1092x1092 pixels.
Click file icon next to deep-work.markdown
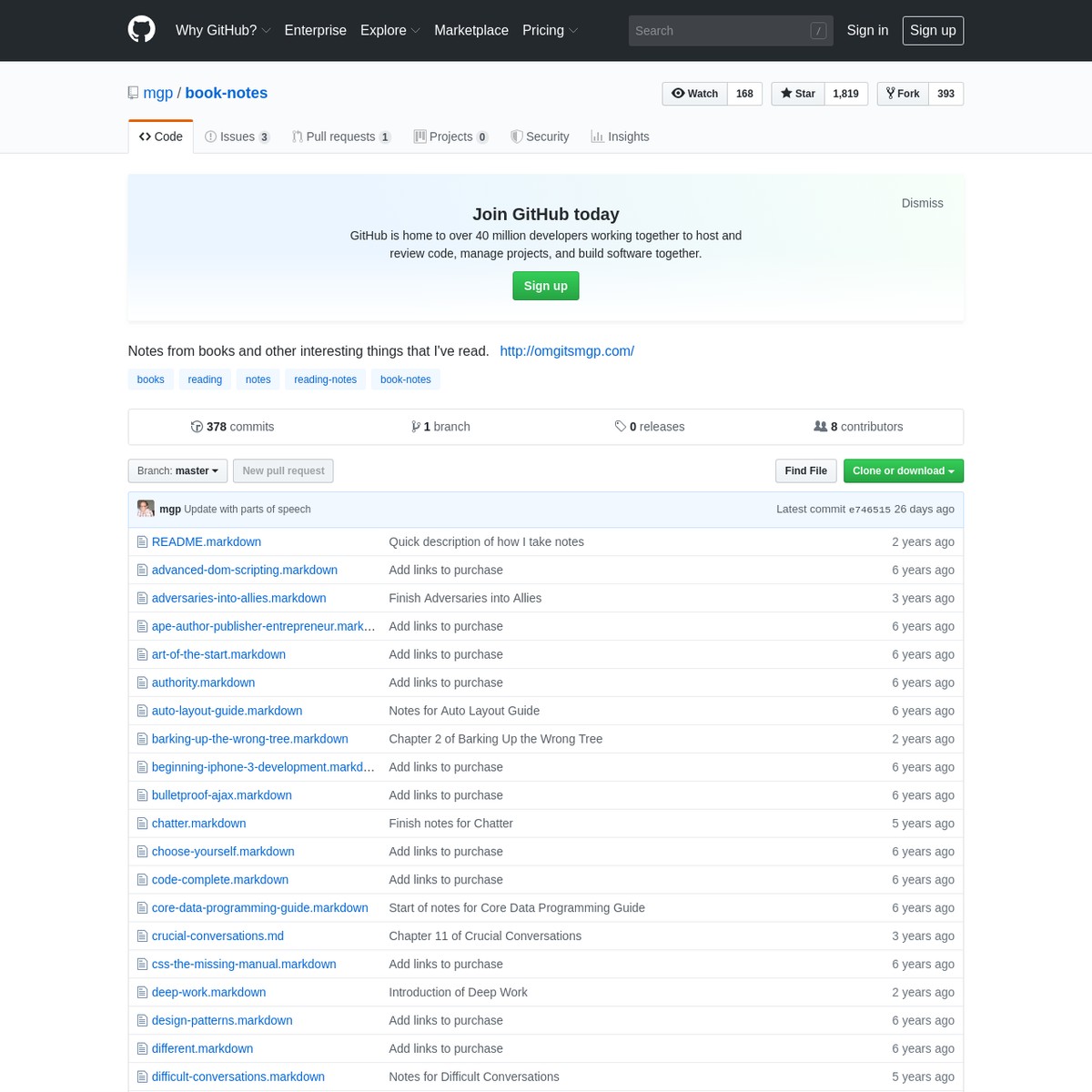click(142, 992)
